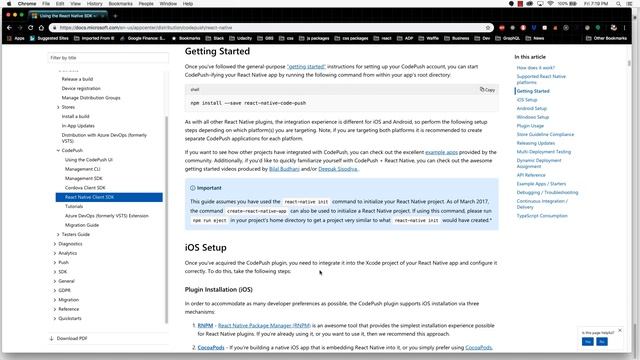Jump to API Reference in article nav
Screen dimensions: 640x360
tap(531, 175)
